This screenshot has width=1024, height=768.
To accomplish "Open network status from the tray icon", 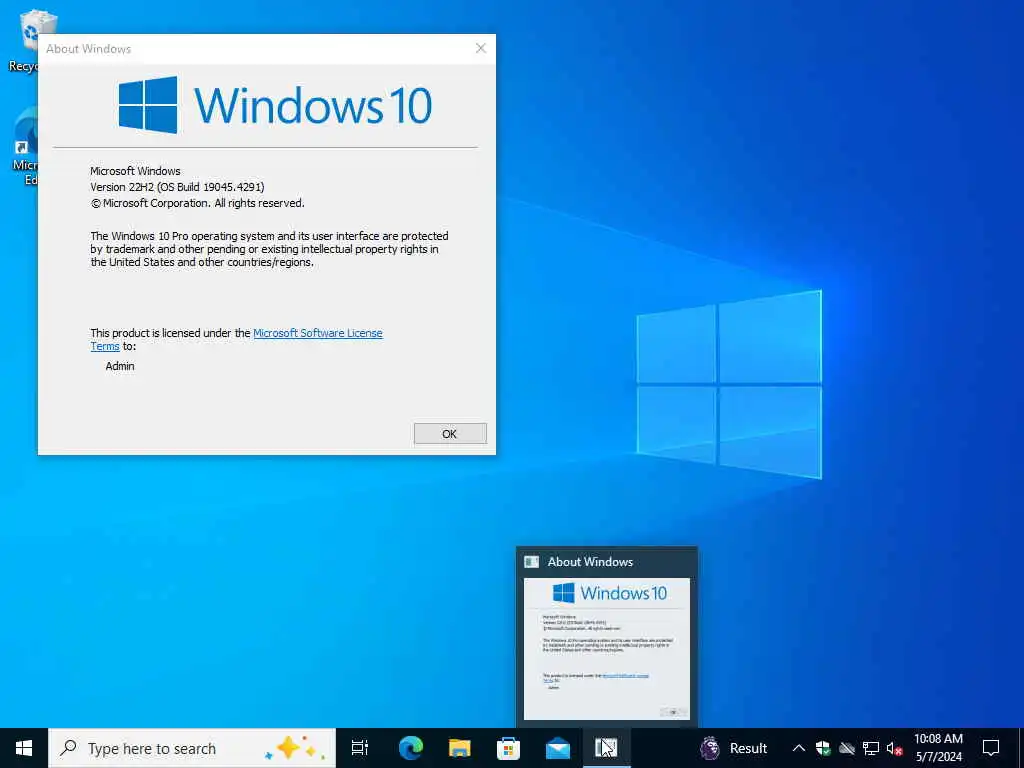I will click(871, 748).
